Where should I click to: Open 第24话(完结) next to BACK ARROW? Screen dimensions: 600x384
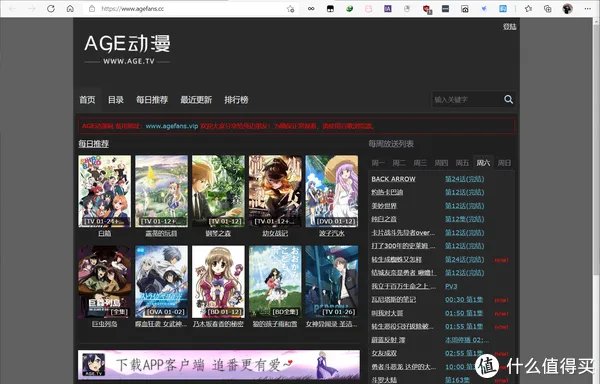[465, 179]
